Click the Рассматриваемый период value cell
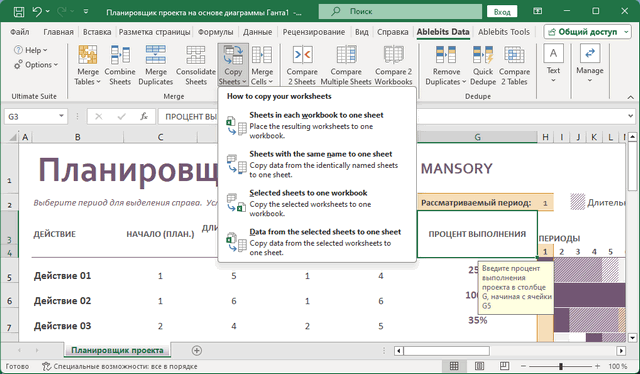 pos(545,203)
